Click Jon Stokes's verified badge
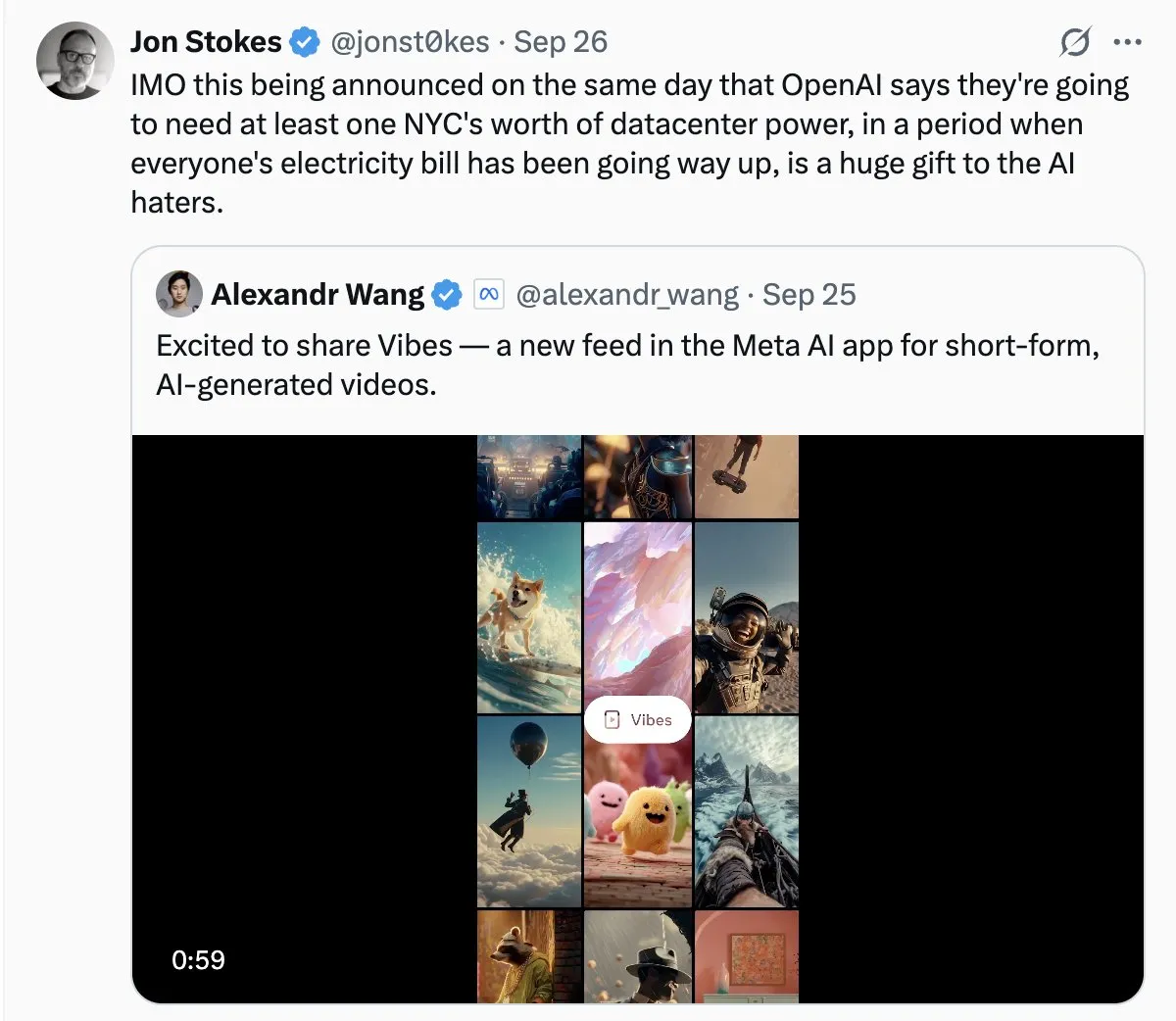The image size is (1176, 1021). (305, 42)
